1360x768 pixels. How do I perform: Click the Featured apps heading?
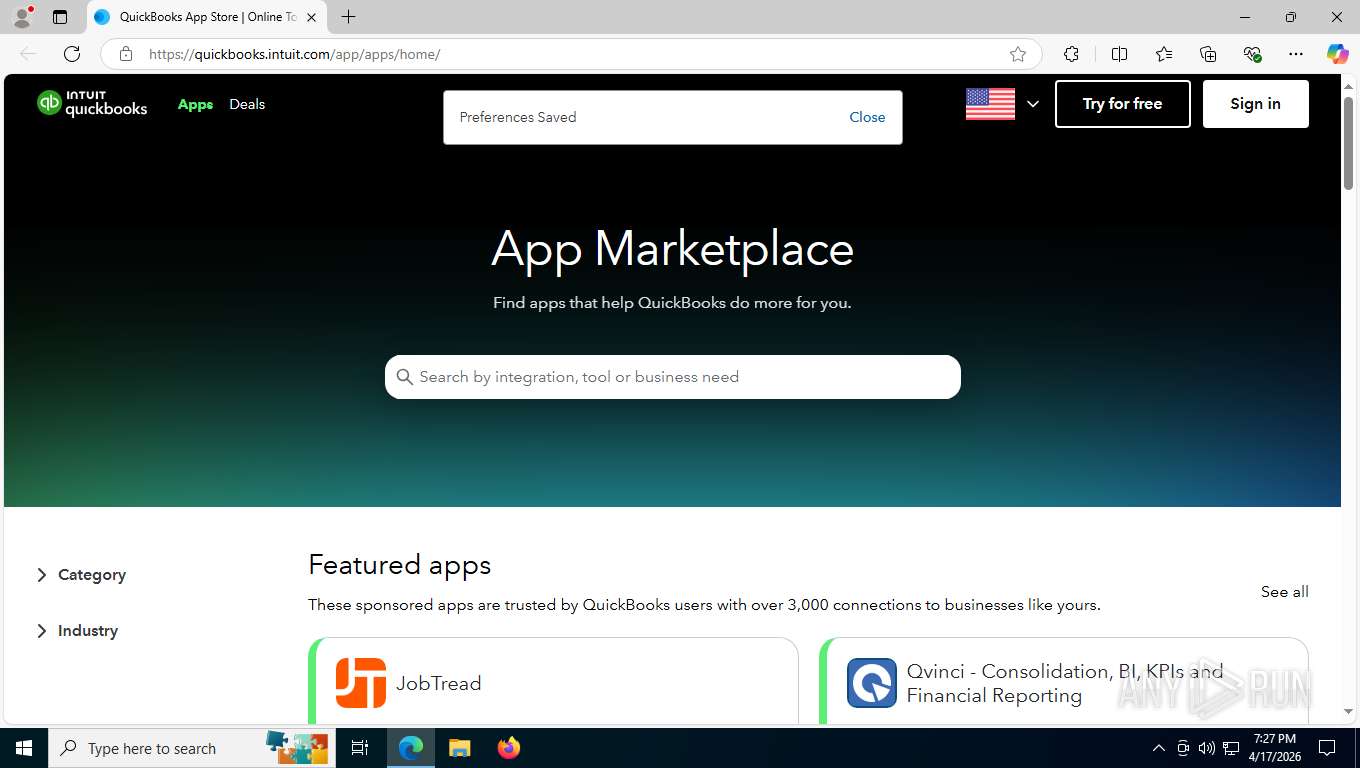(399, 565)
